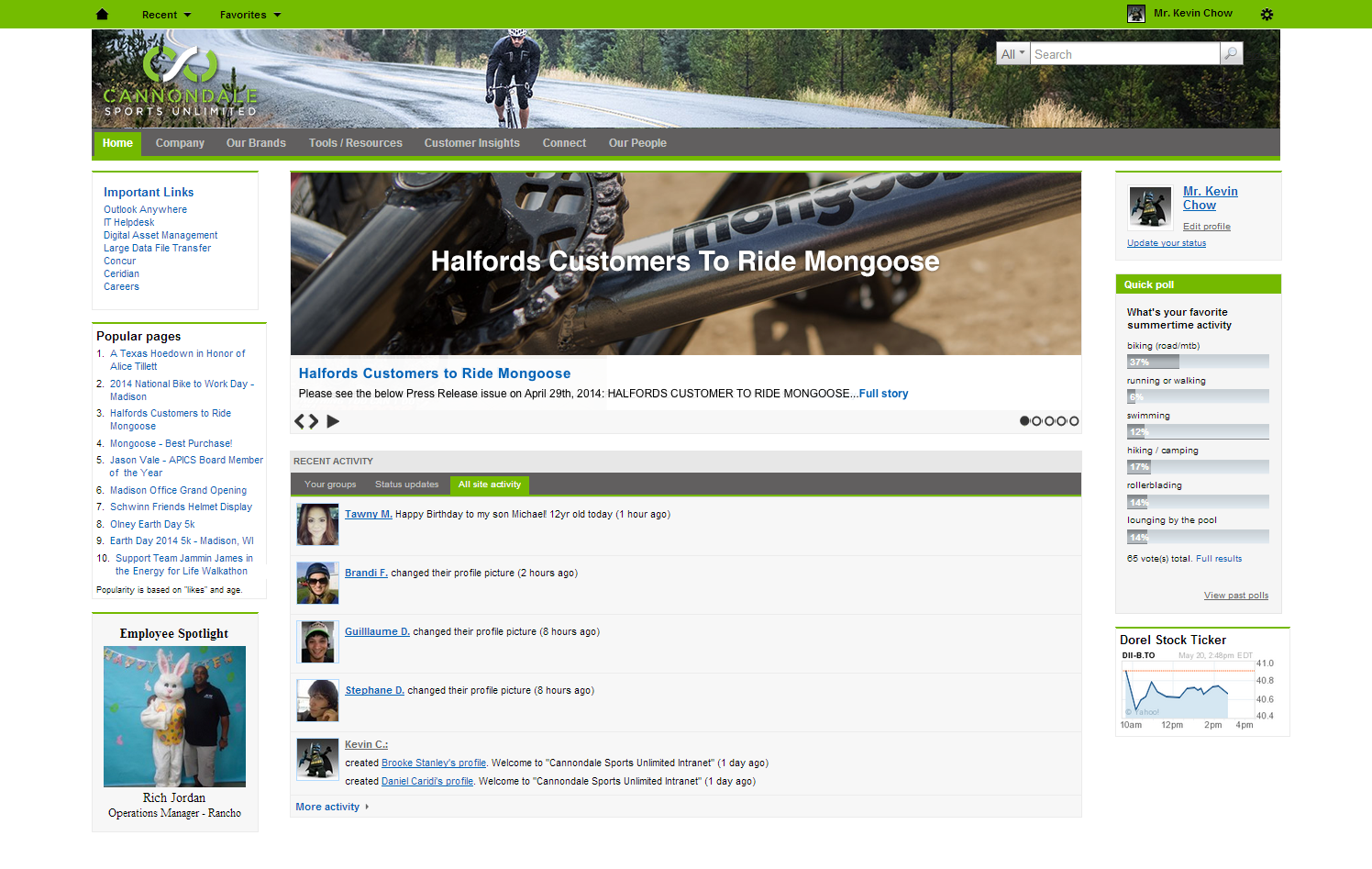Open Daniel Caridi's profile link

427,782
